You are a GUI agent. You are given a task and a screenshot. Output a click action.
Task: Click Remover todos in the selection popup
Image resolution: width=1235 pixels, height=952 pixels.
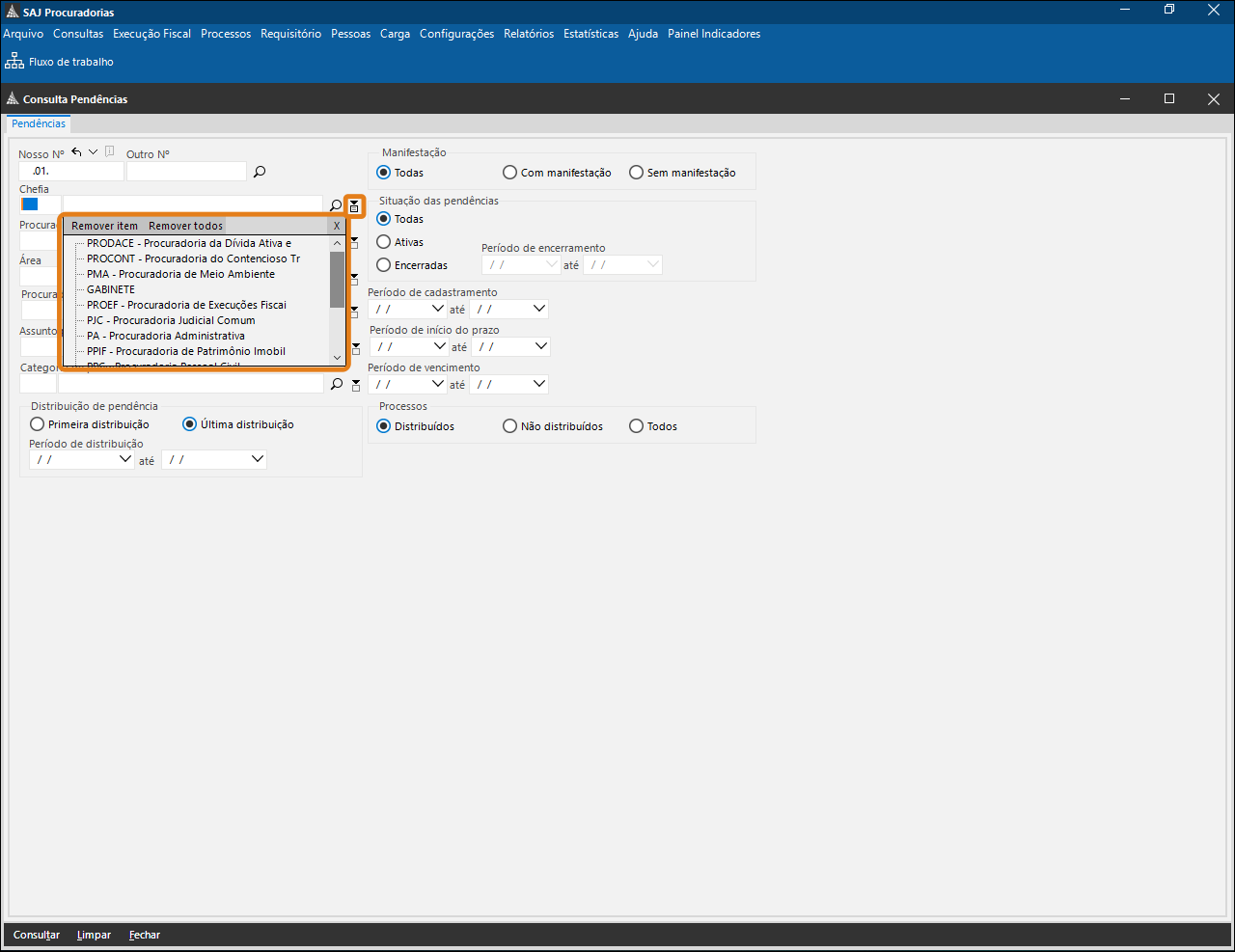click(x=185, y=226)
